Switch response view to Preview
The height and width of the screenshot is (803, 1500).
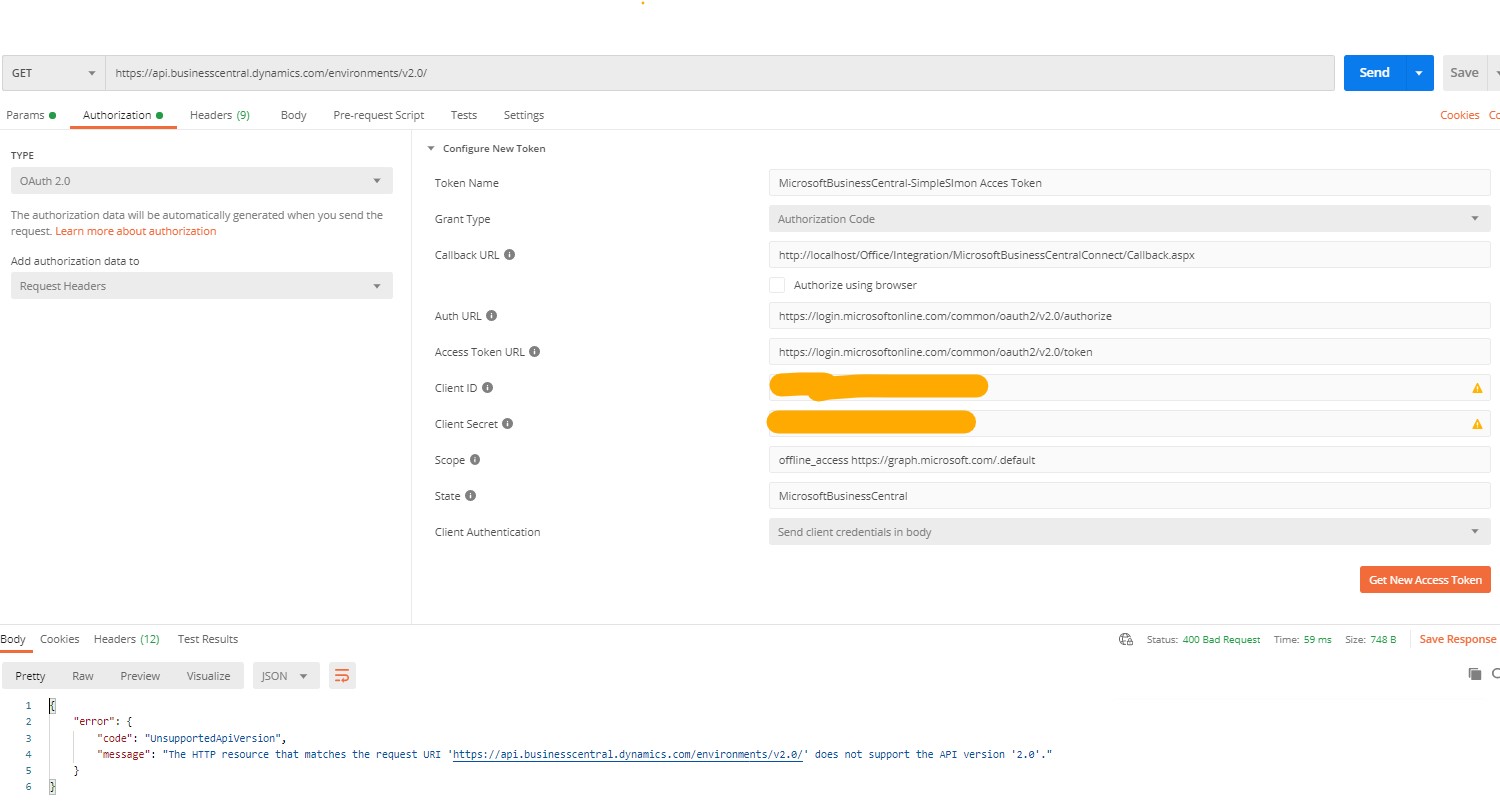(140, 676)
